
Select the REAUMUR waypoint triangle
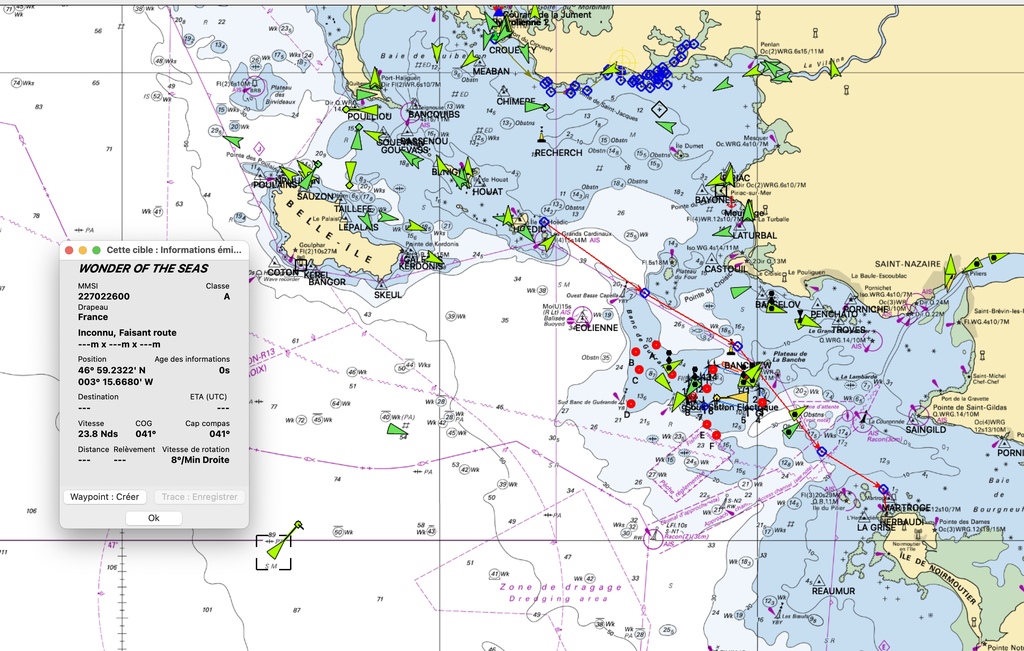click(818, 580)
